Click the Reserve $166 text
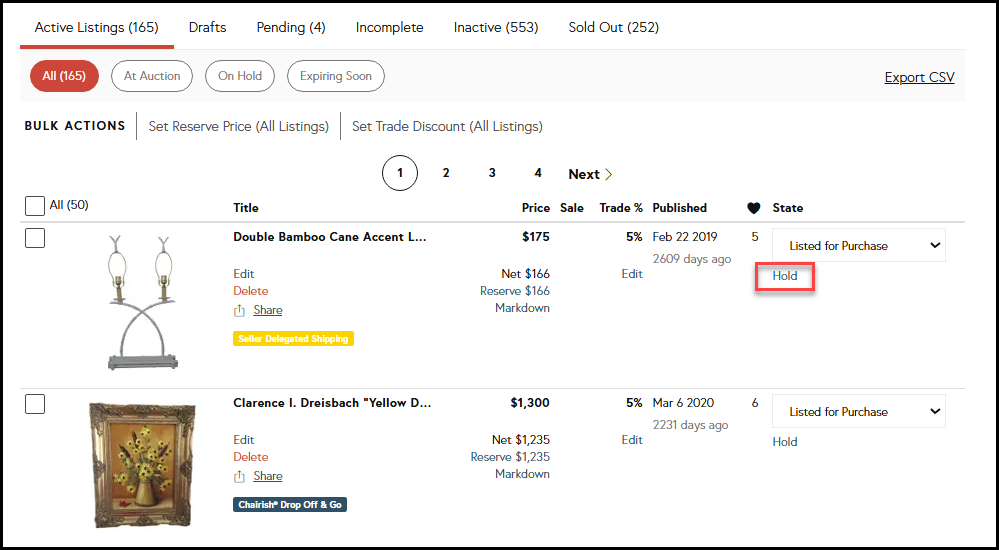 (515, 291)
